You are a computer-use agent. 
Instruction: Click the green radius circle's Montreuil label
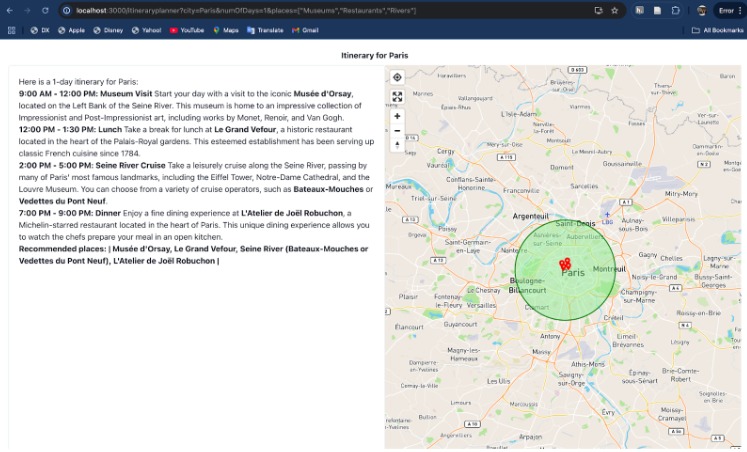pyautogui.click(x=609, y=269)
